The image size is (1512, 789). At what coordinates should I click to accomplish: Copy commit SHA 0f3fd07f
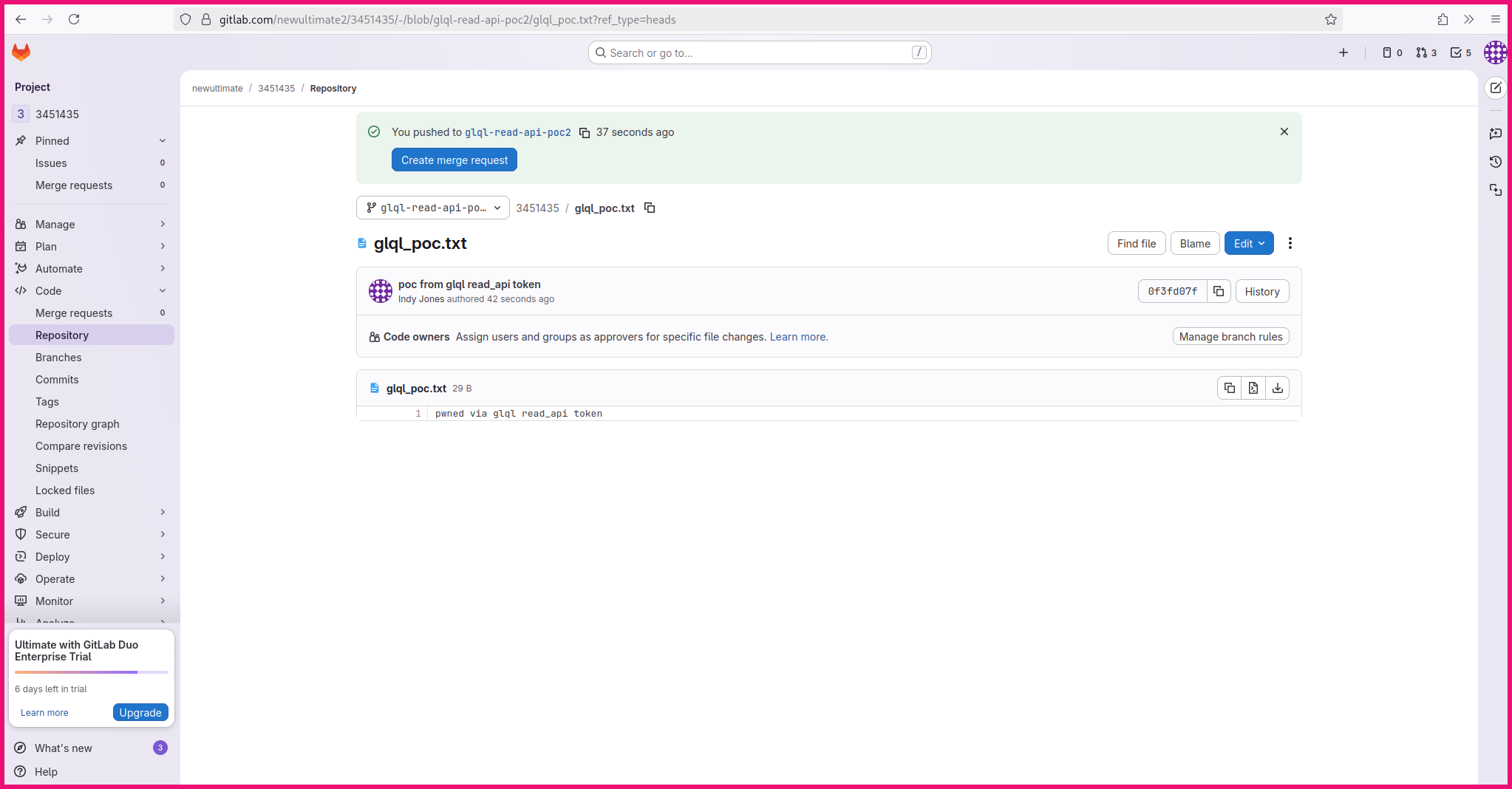(x=1219, y=291)
